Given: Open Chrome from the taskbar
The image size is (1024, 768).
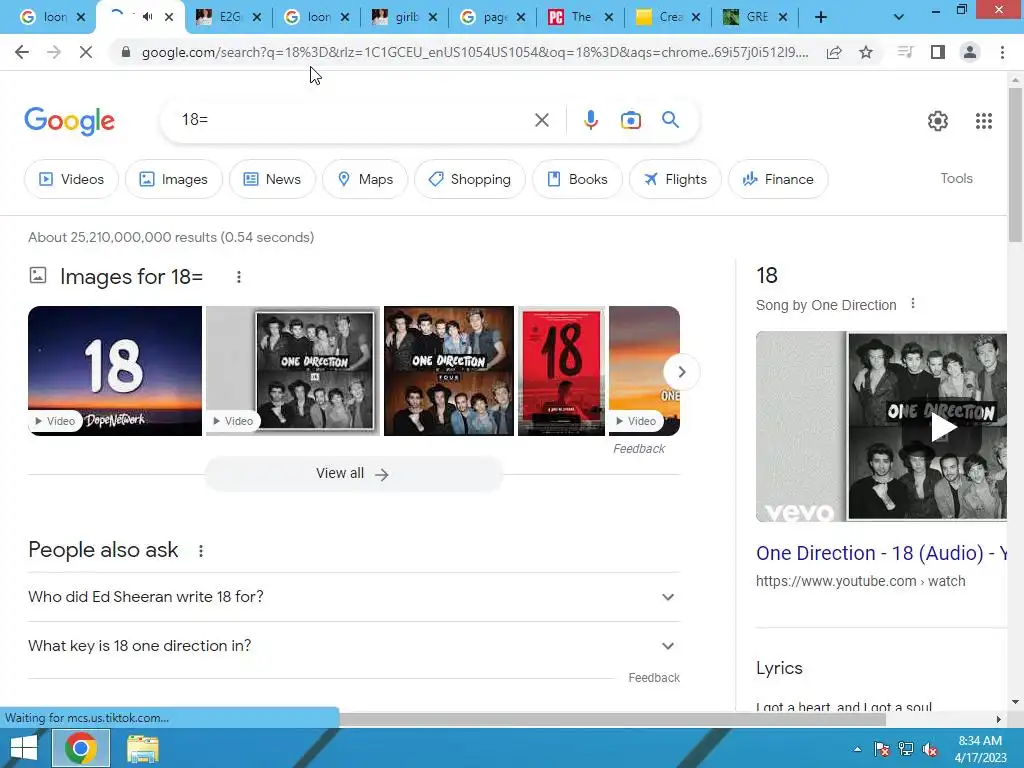Looking at the screenshot, I should point(81,748).
